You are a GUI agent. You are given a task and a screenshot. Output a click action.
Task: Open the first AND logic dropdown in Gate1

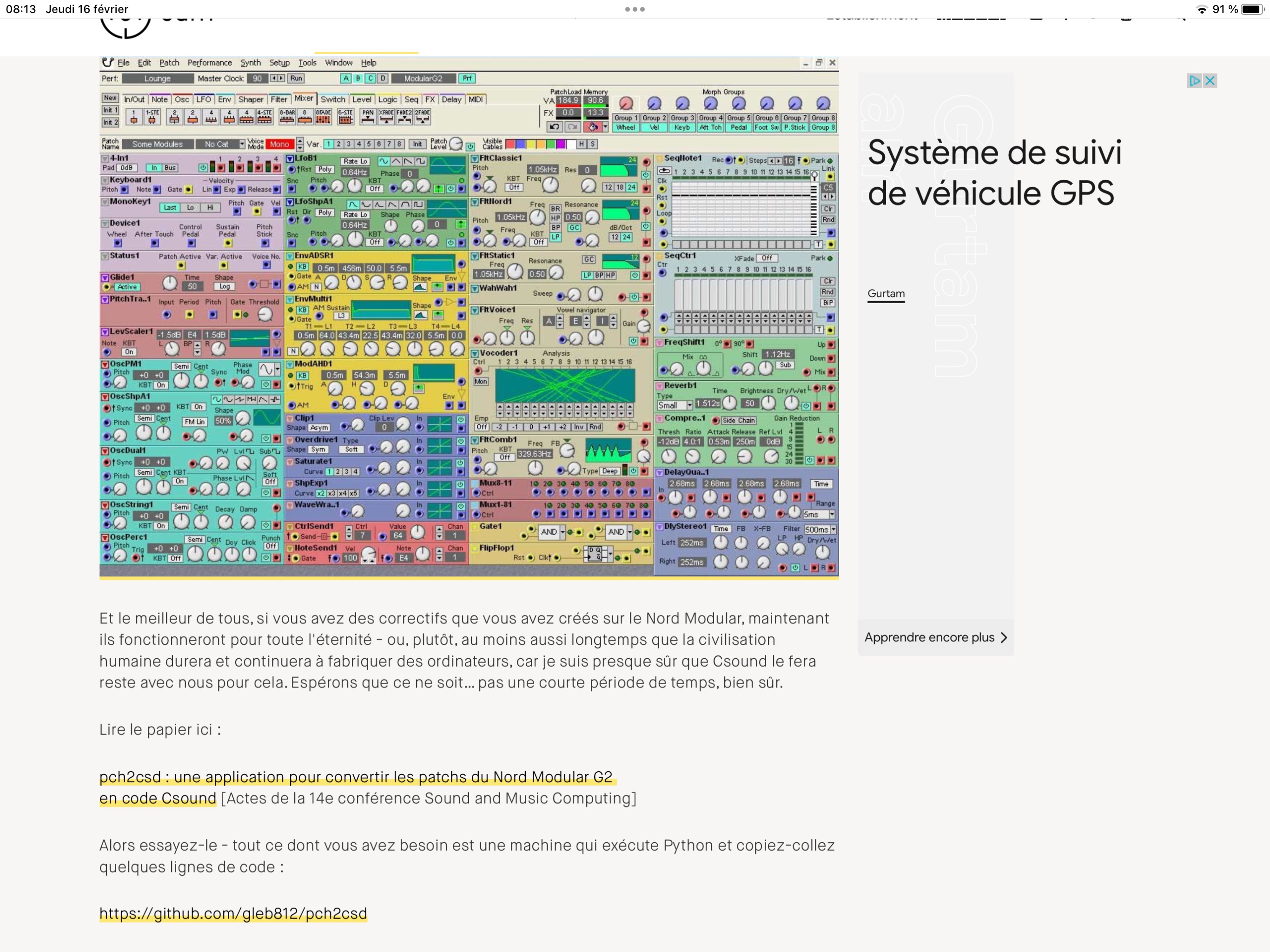click(x=562, y=532)
